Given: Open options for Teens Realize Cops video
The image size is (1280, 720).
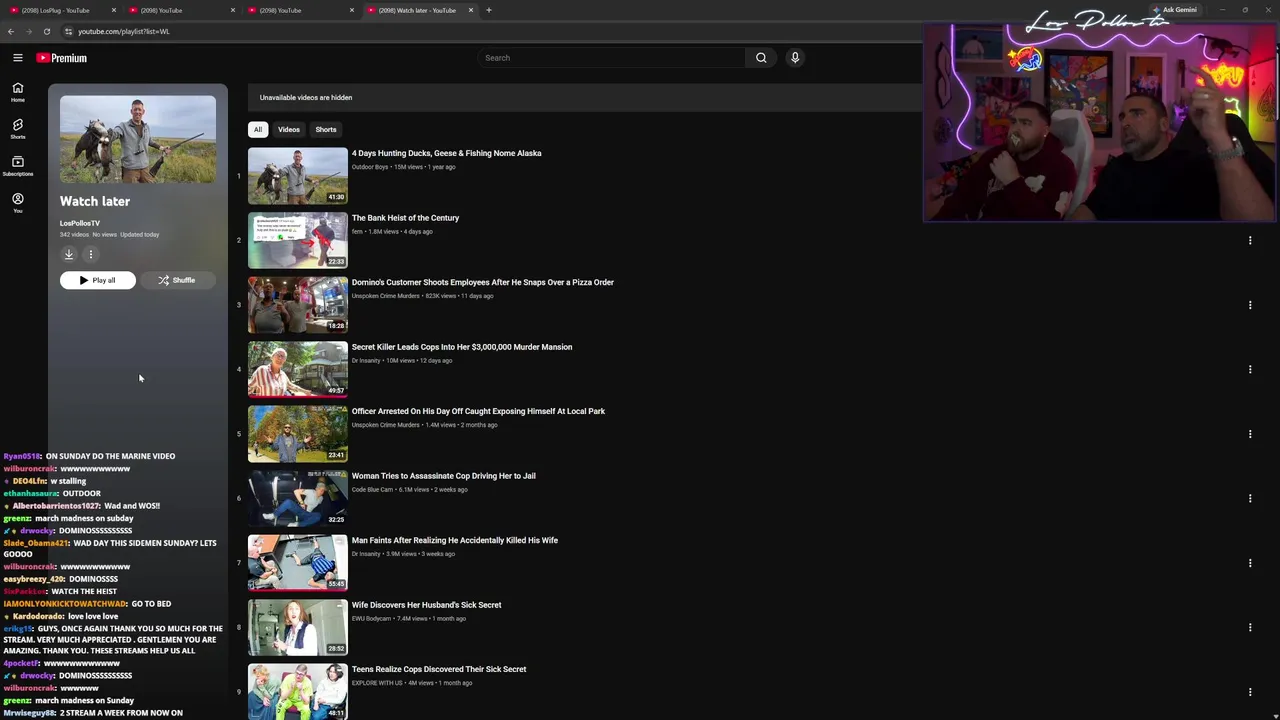Looking at the screenshot, I should click(x=1250, y=692).
